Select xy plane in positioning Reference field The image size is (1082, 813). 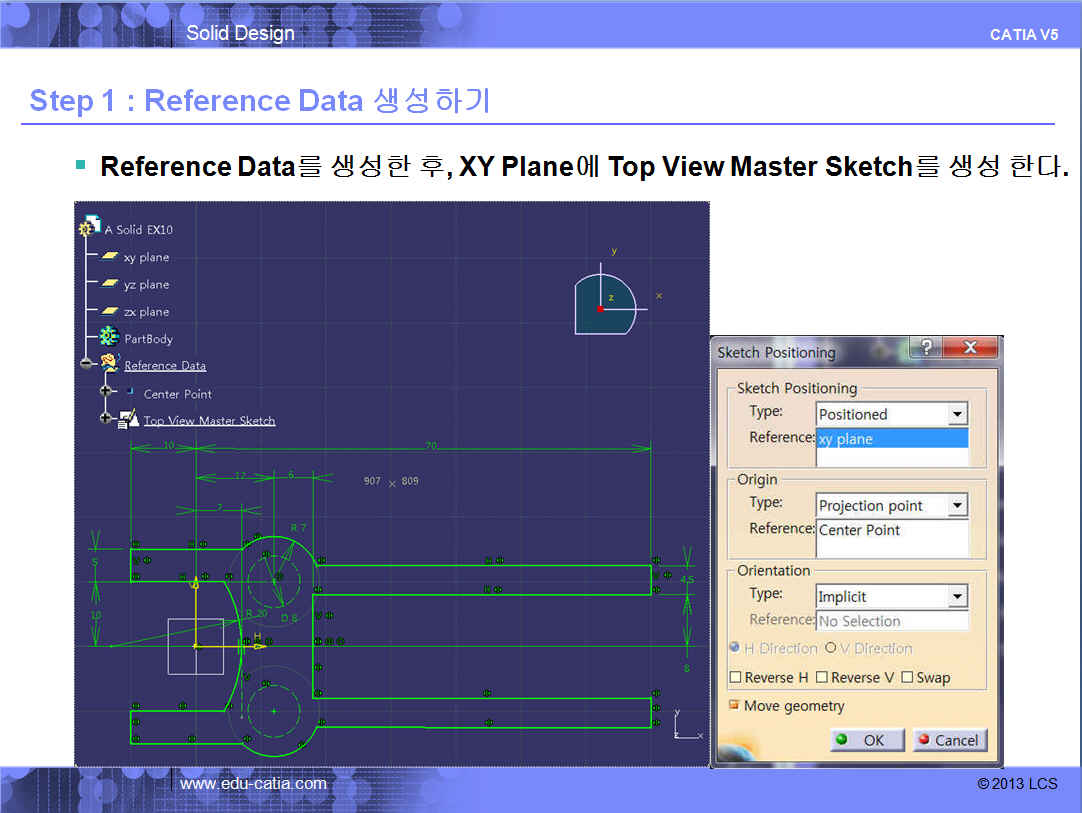tap(892, 438)
